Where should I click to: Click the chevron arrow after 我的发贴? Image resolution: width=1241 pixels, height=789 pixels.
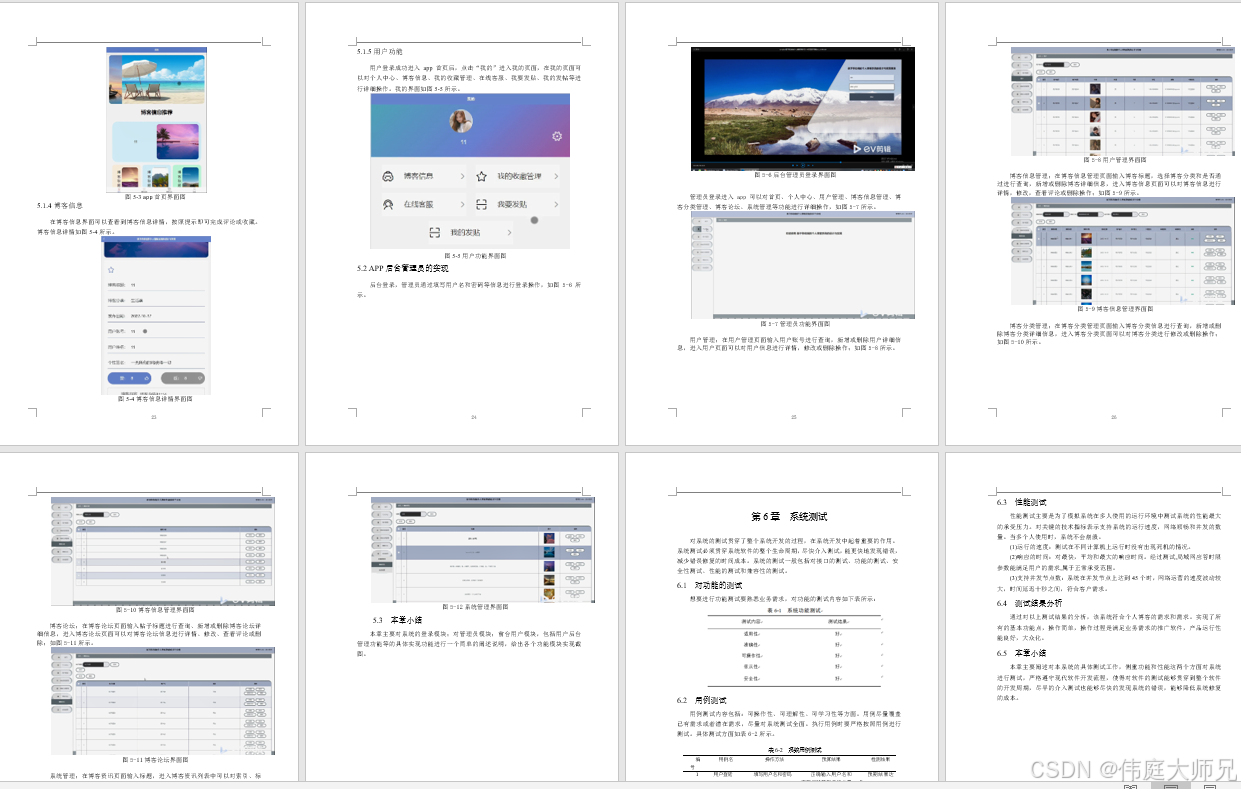[509, 232]
